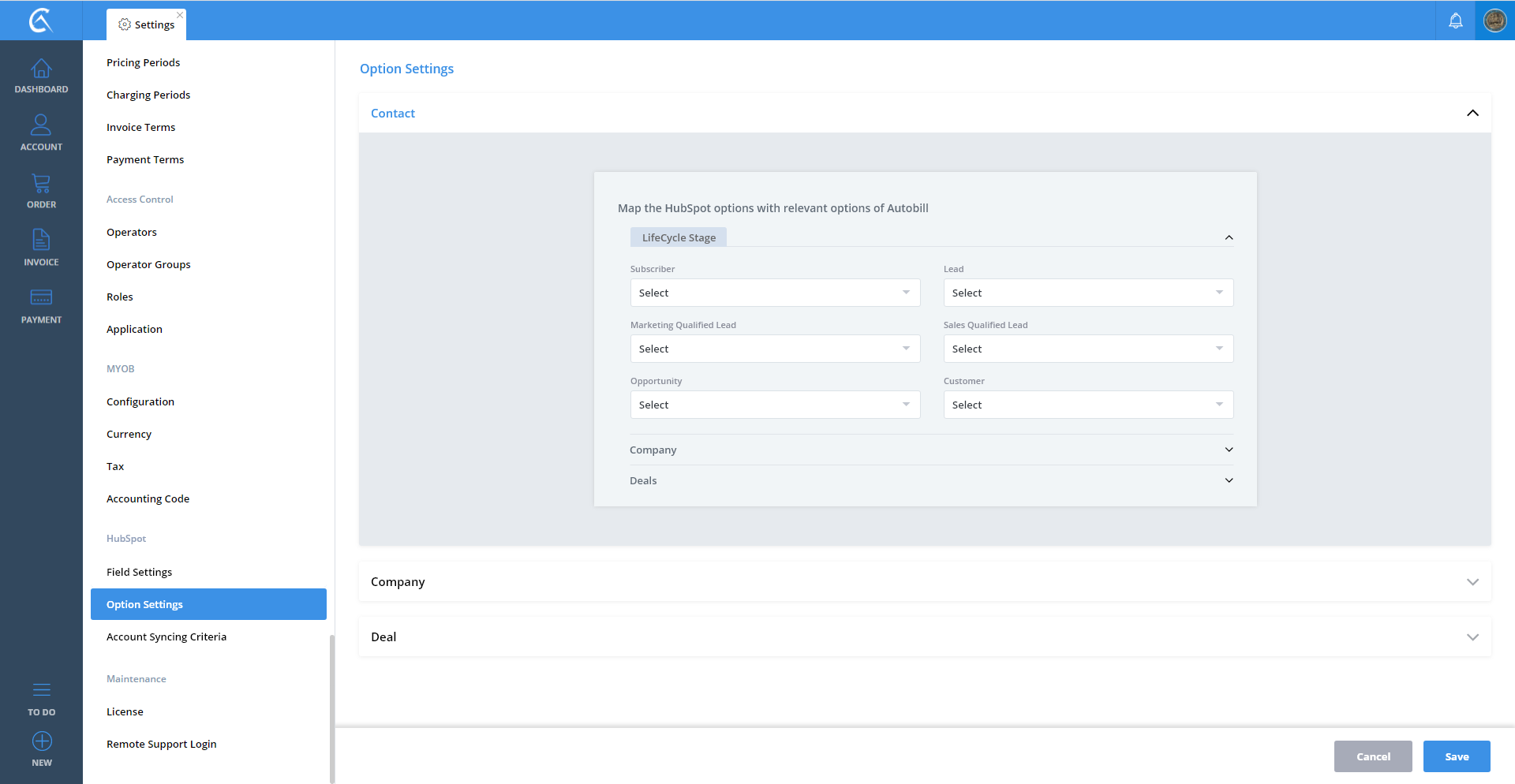Viewport: 1515px width, 784px height.
Task: Open the Subscriber select dropdown
Action: pyautogui.click(x=774, y=293)
